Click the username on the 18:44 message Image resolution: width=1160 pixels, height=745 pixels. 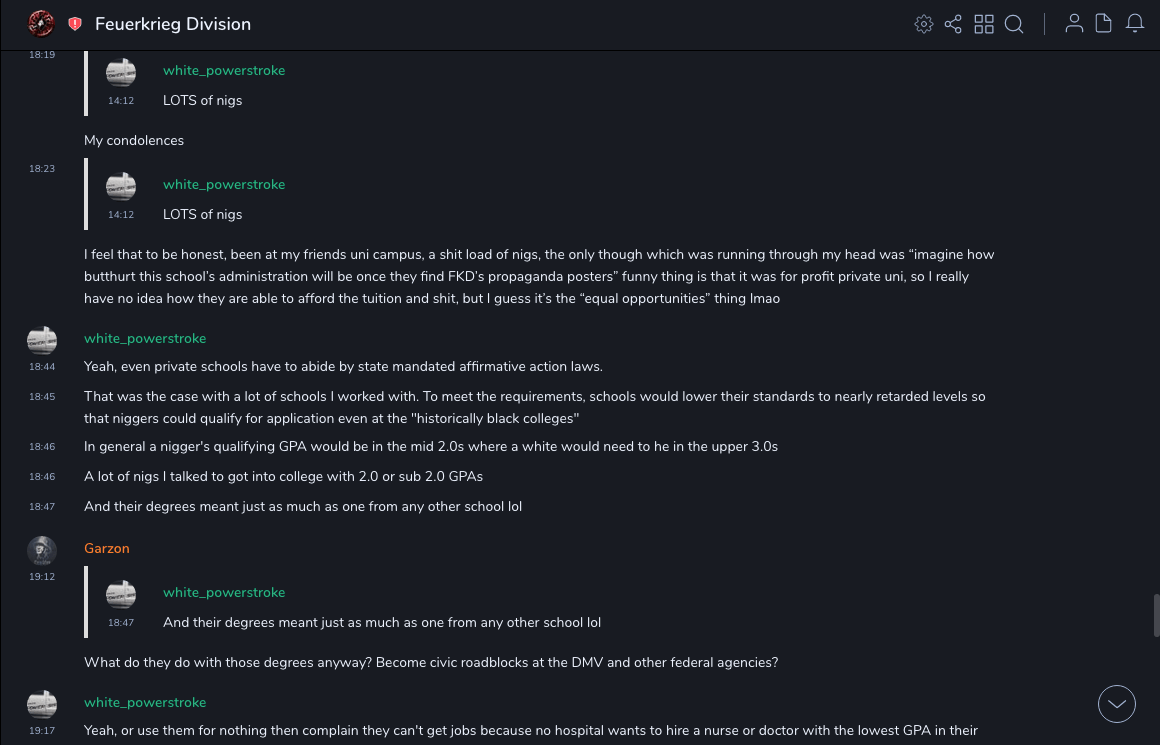tap(145, 338)
